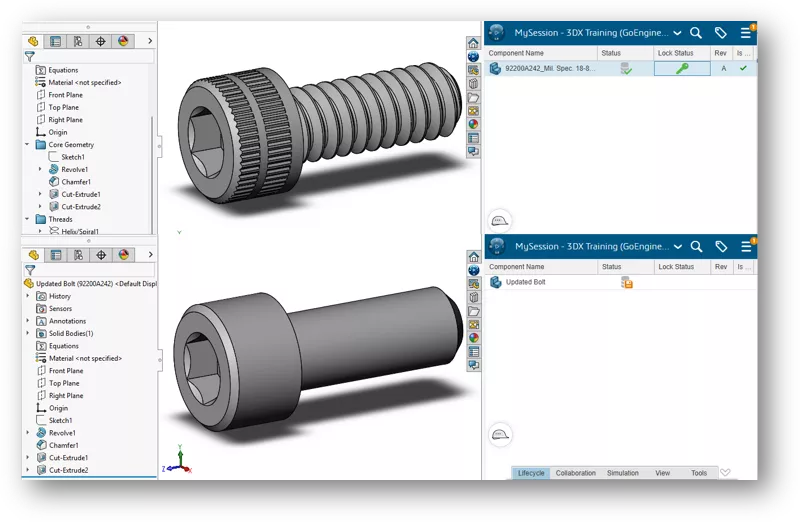Click the compass icon in the Updated Bolt MySession header
800x522 pixels.
tap(496, 246)
